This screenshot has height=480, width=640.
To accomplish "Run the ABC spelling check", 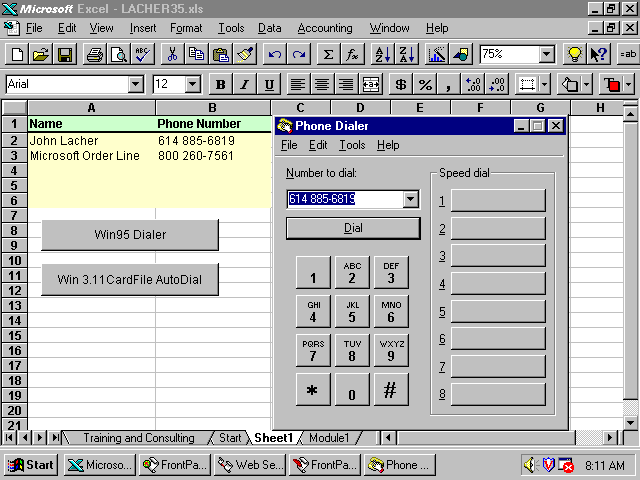I will [142, 54].
